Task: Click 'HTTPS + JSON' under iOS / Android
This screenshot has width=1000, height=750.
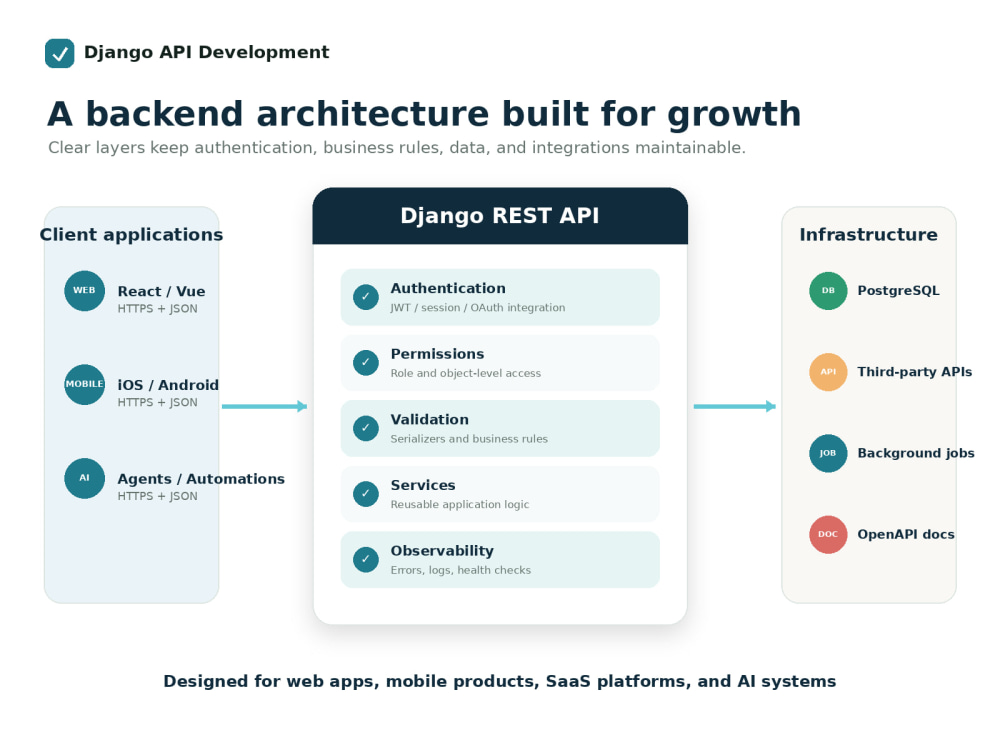Action: 158,402
